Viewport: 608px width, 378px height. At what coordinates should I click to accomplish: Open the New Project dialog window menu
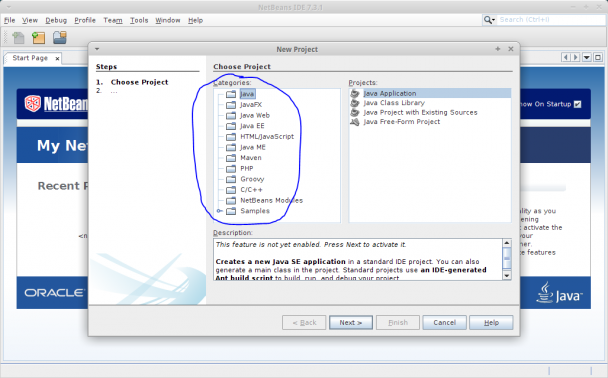point(97,49)
